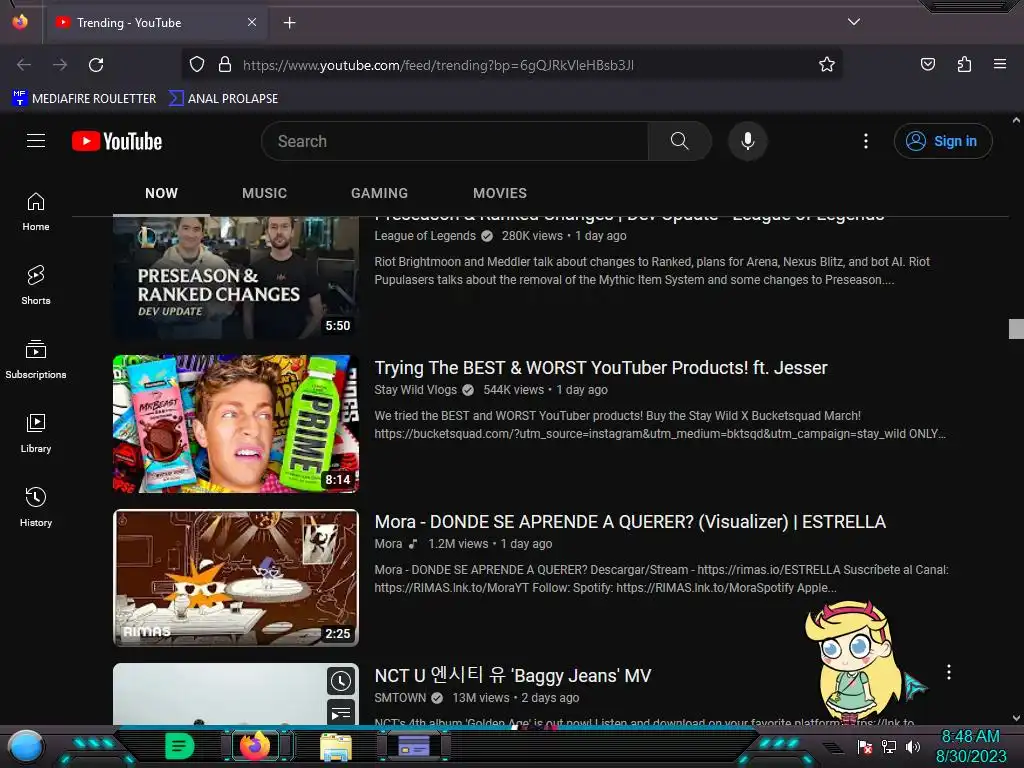Close the Trending - YouTube tab
1024x768 pixels.
(252, 22)
